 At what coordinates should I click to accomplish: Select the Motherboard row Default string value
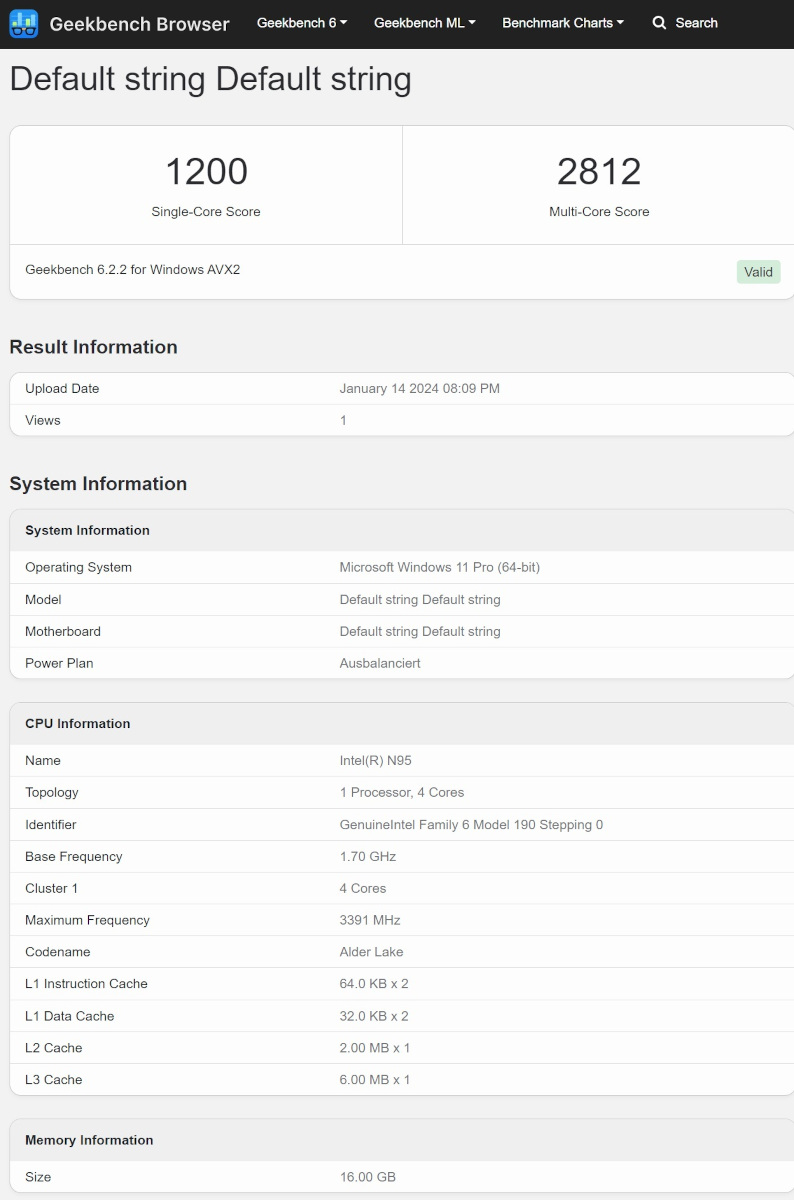pos(420,632)
